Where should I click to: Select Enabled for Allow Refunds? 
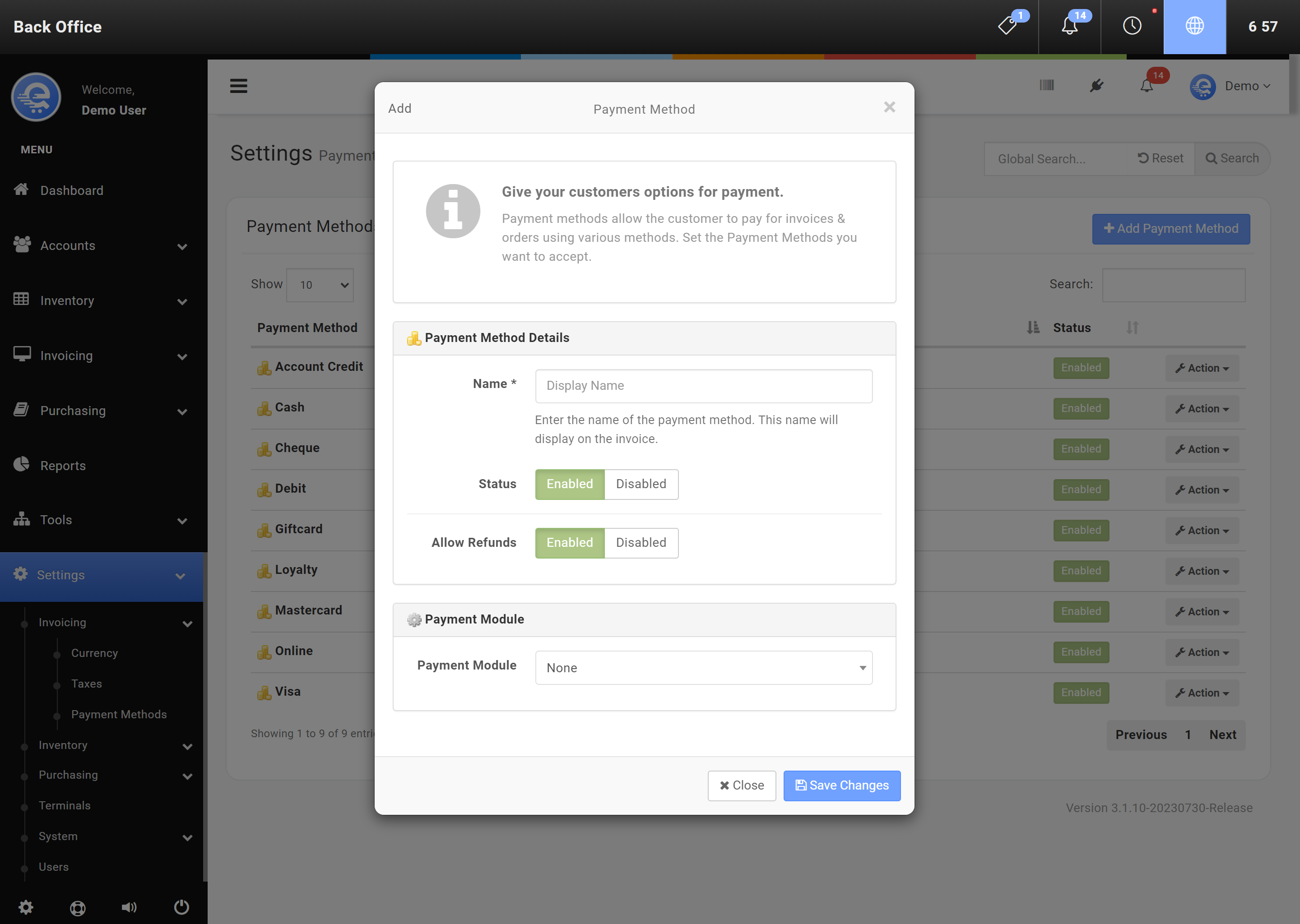(x=569, y=543)
